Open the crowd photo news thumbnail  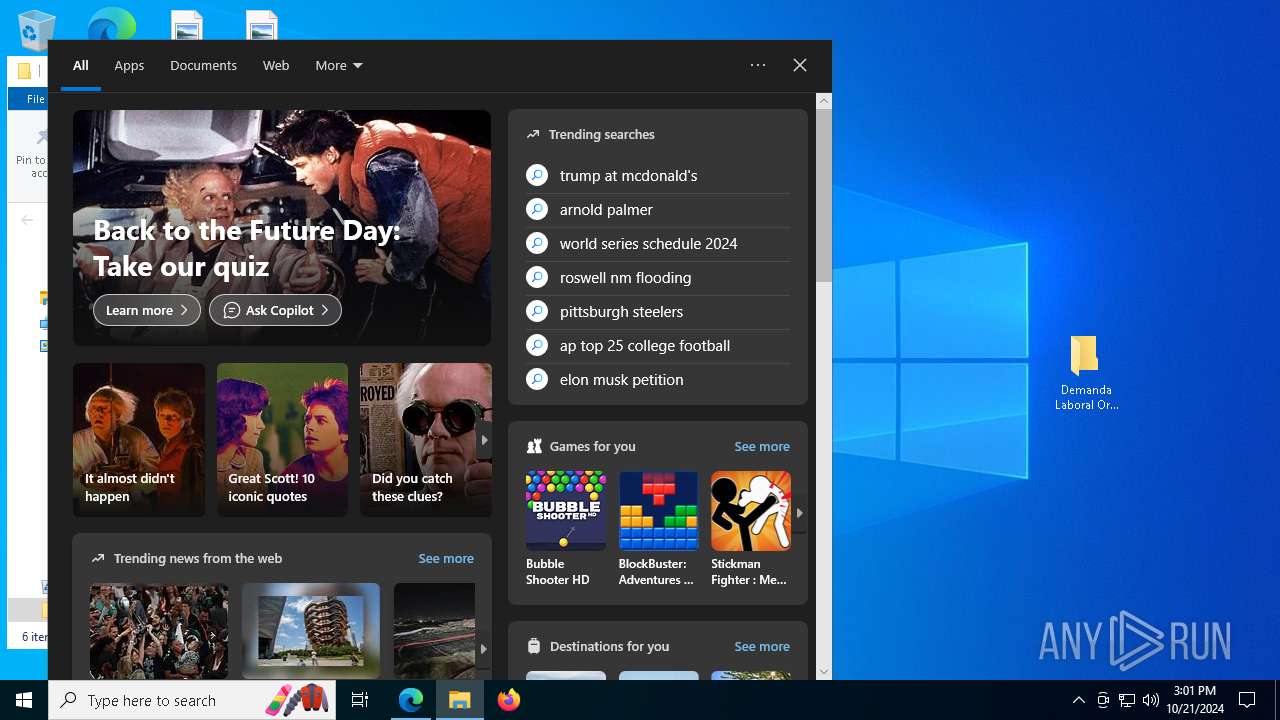(x=159, y=631)
